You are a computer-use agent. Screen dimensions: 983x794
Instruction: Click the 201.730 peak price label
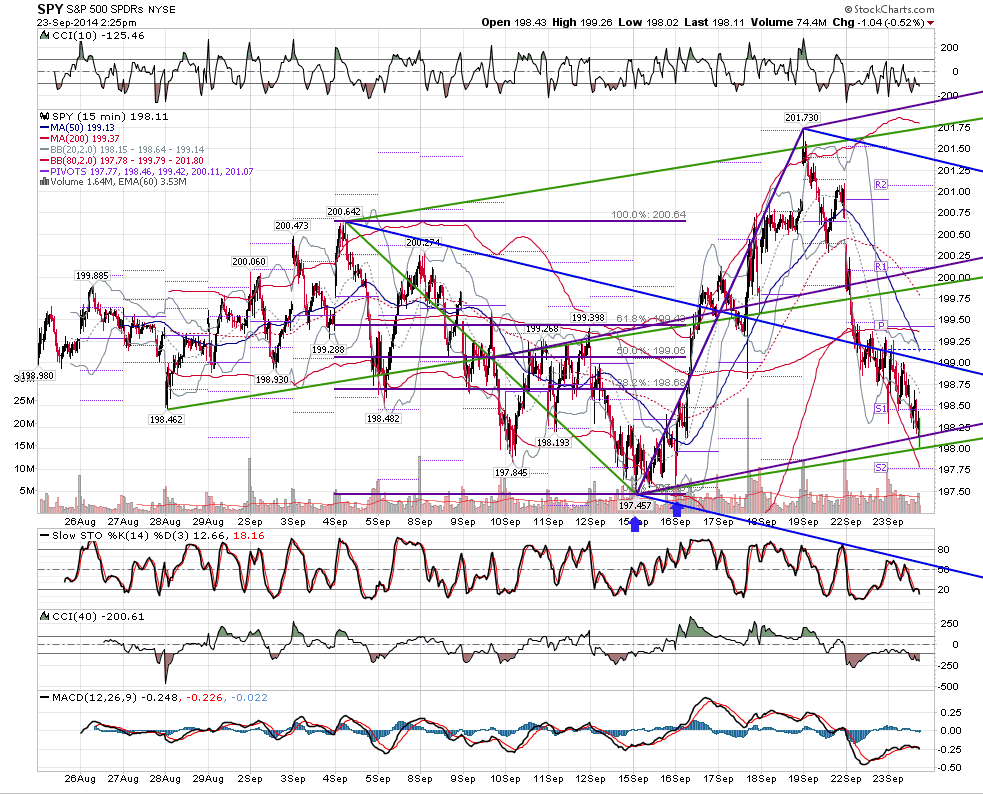coord(802,118)
